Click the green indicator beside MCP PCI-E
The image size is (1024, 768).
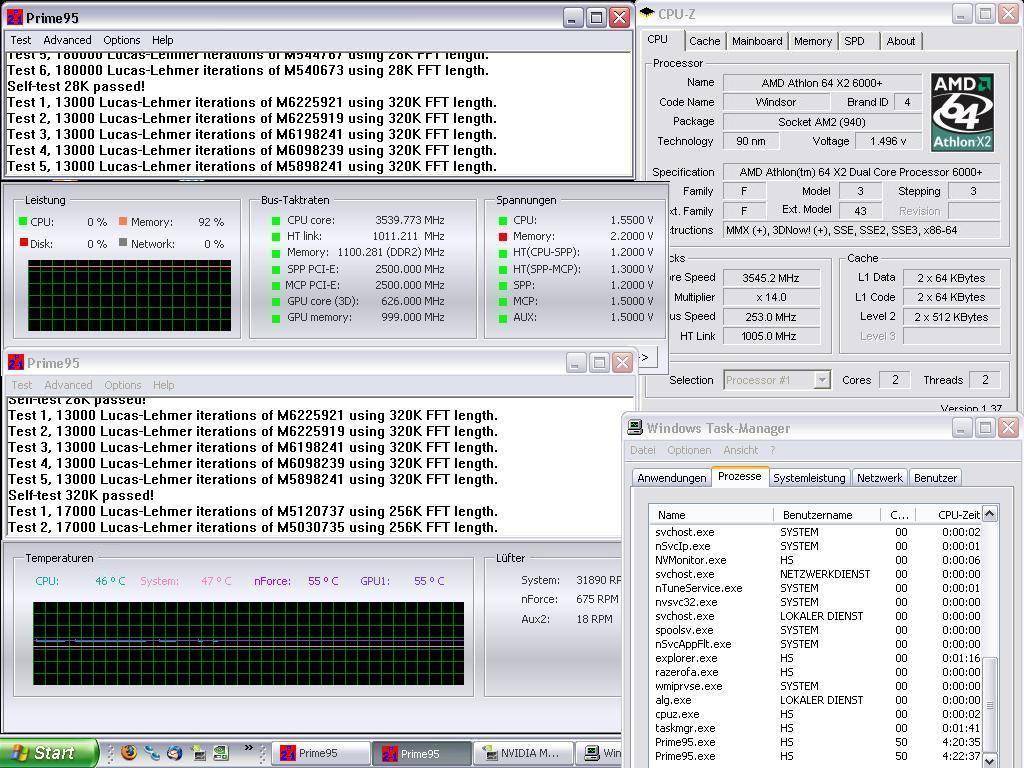[276, 285]
